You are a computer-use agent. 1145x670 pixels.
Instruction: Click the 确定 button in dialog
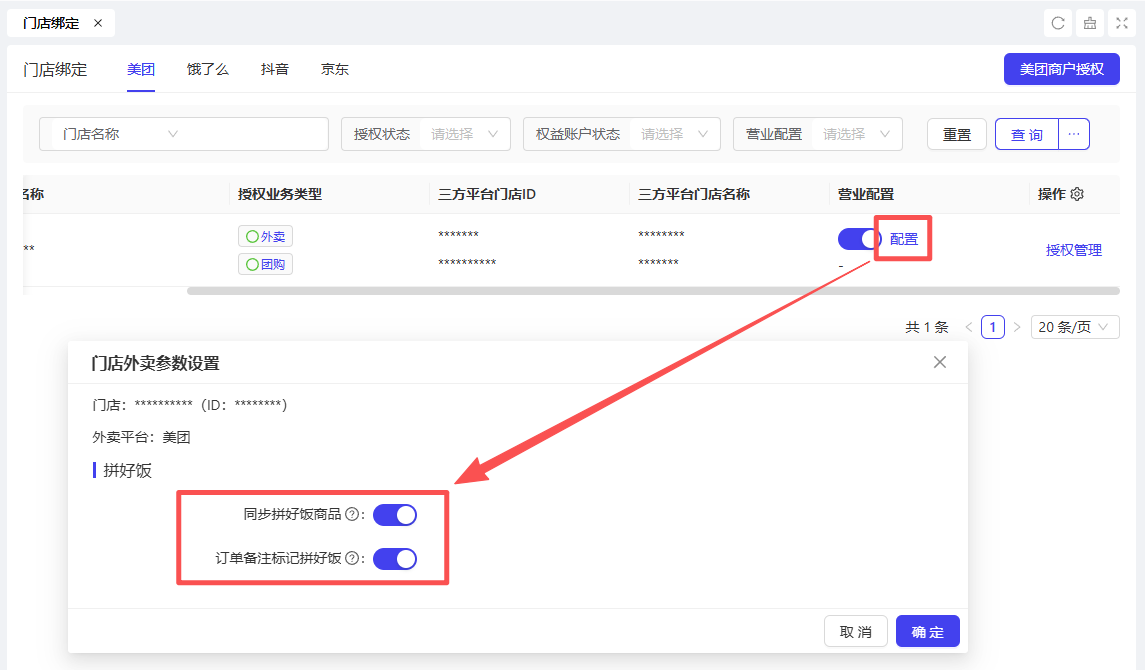coord(927,632)
